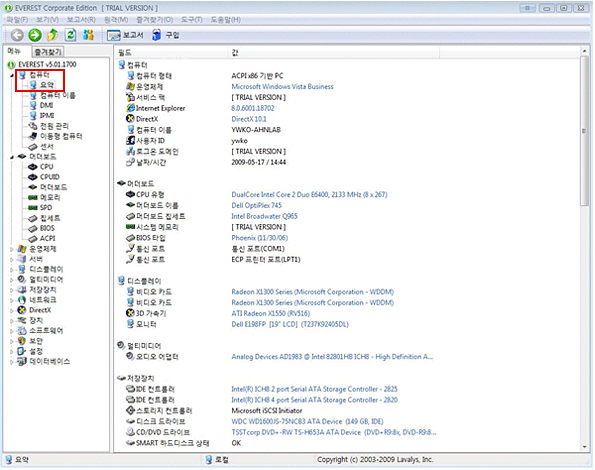Select 메모리 tree item
Viewport: 595px width, 470px height.
point(50,198)
